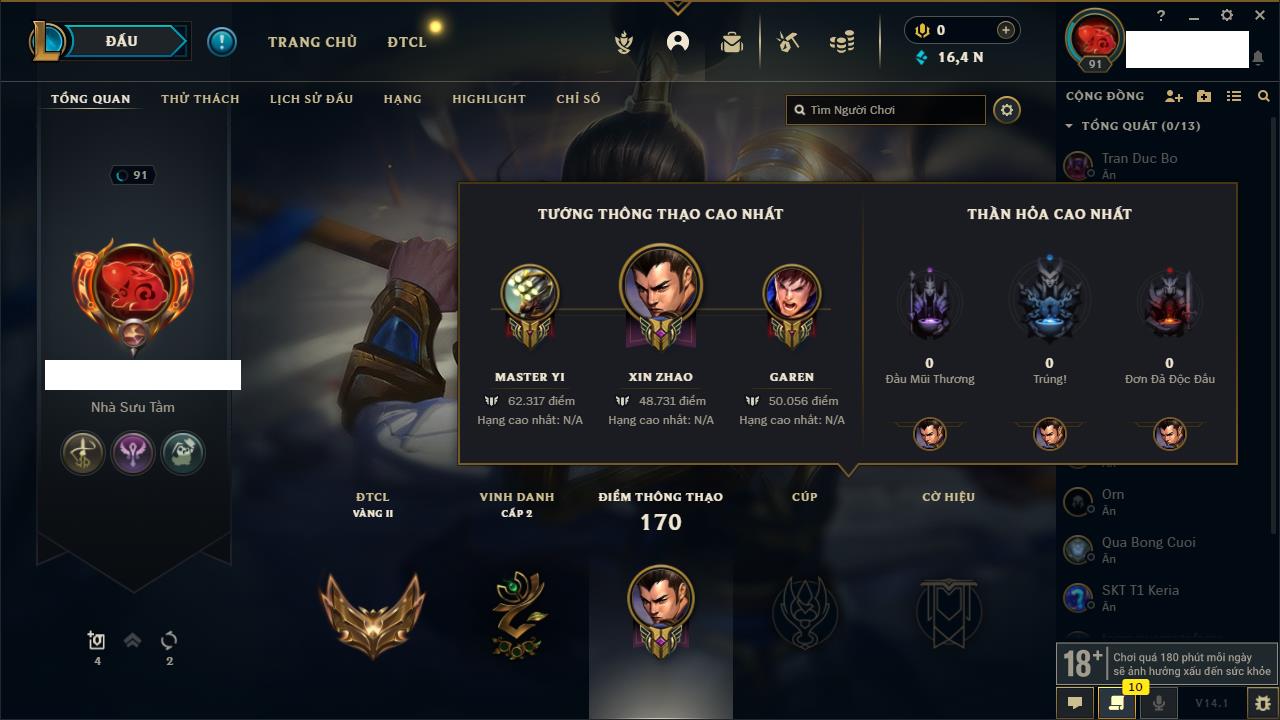Open the Loot crafting hammer icon
1280x720 pixels.
click(789, 42)
